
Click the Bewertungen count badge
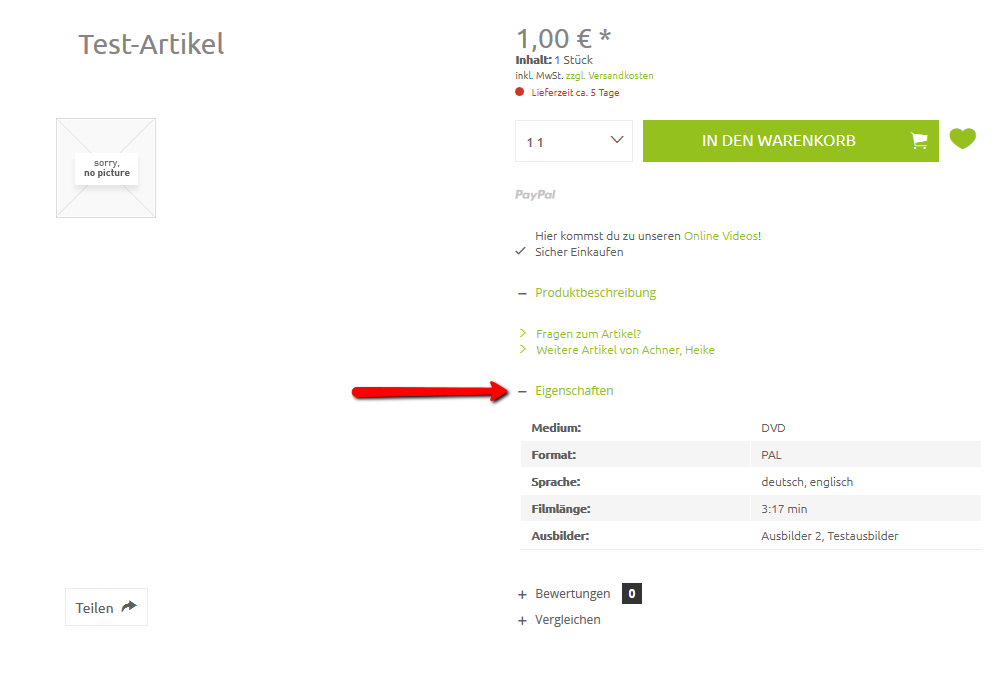(631, 594)
